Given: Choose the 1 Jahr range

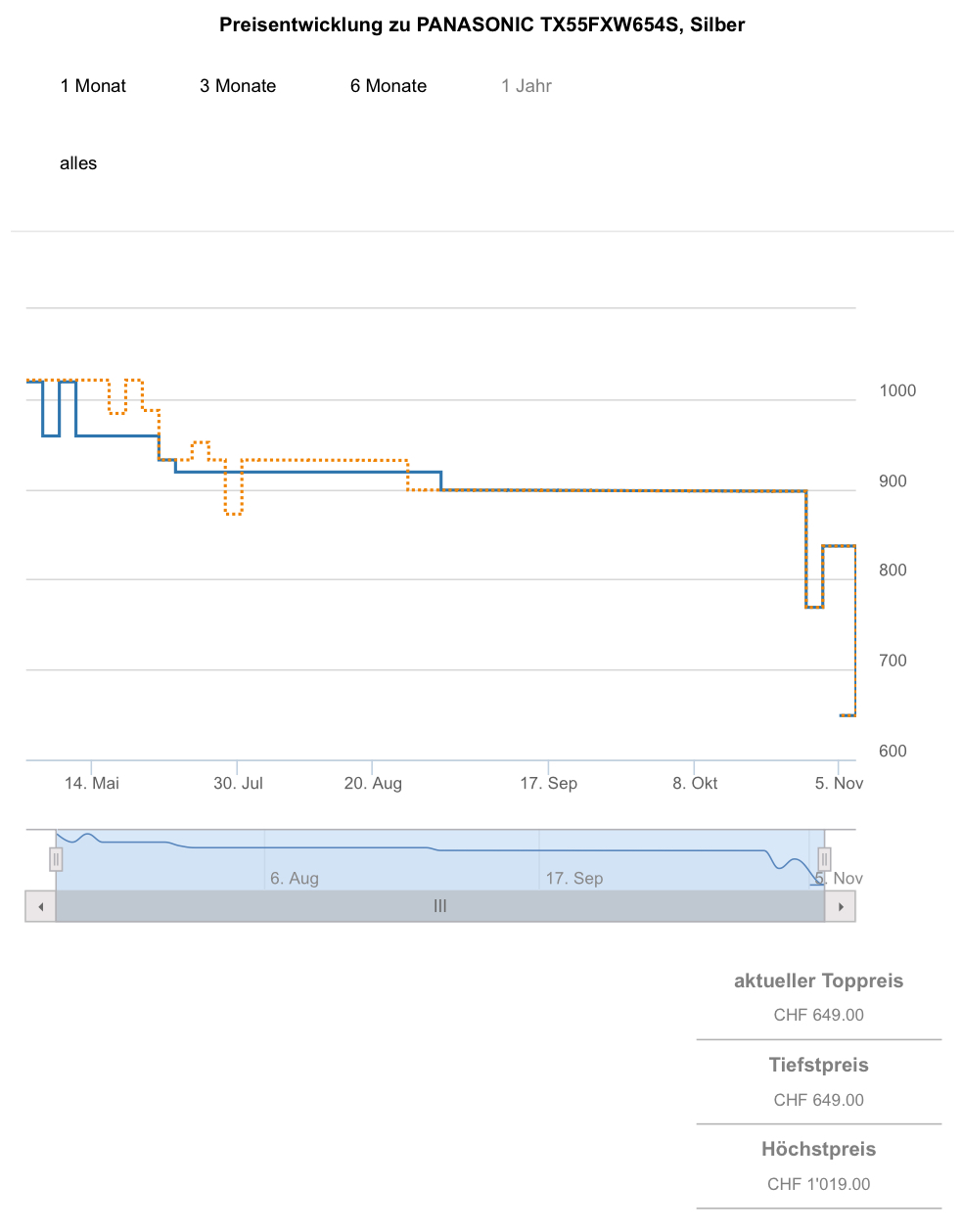Looking at the screenshot, I should coord(527,86).
